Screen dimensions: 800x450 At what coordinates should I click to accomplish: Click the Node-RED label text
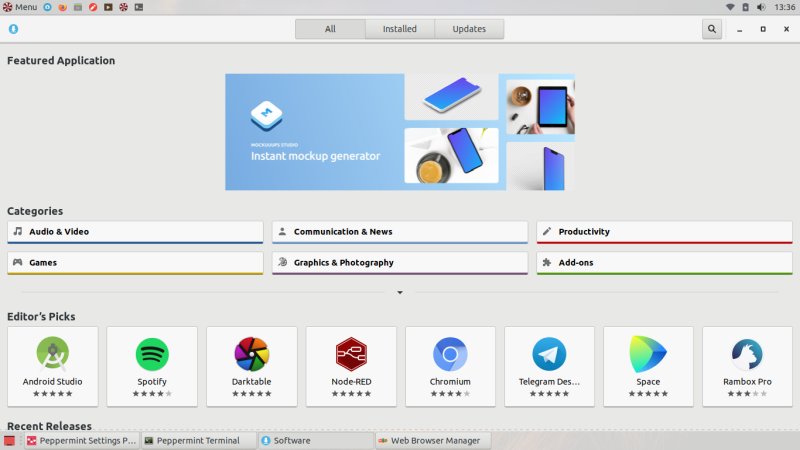tap(351, 382)
